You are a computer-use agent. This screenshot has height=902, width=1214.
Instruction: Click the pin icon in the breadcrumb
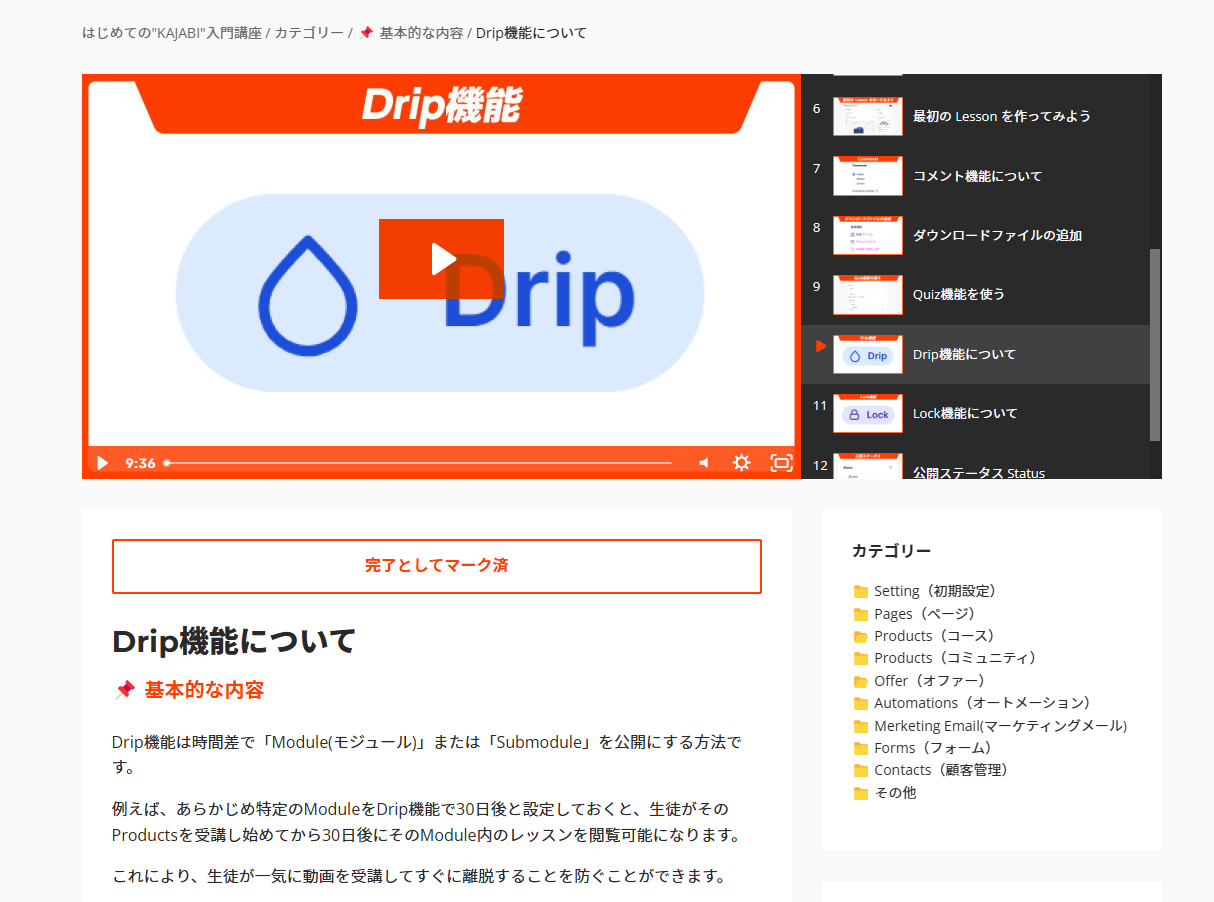(366, 33)
